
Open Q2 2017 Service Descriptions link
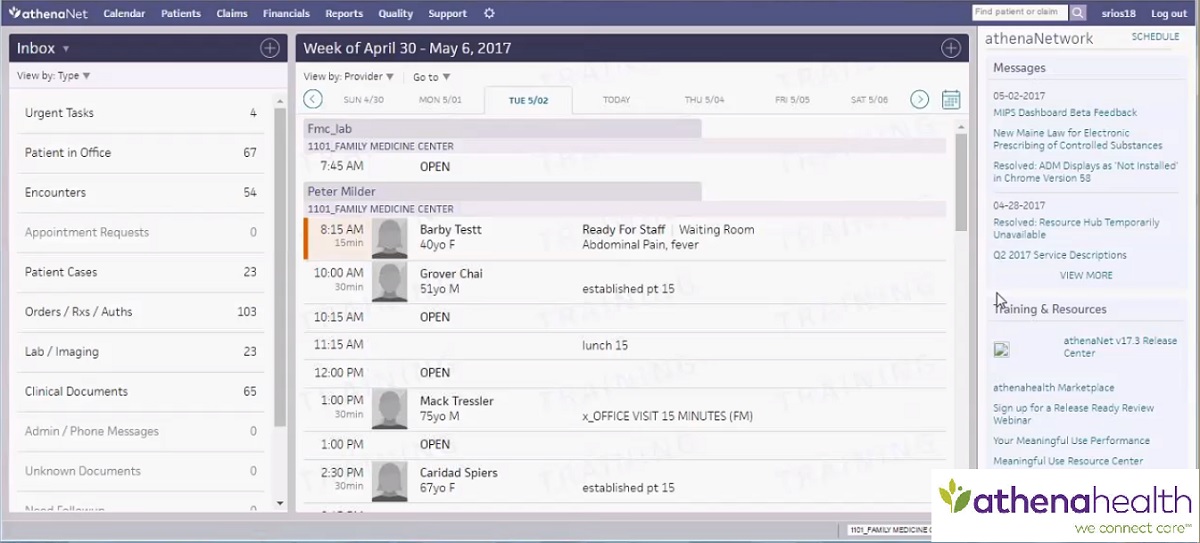pyautogui.click(x=1060, y=255)
